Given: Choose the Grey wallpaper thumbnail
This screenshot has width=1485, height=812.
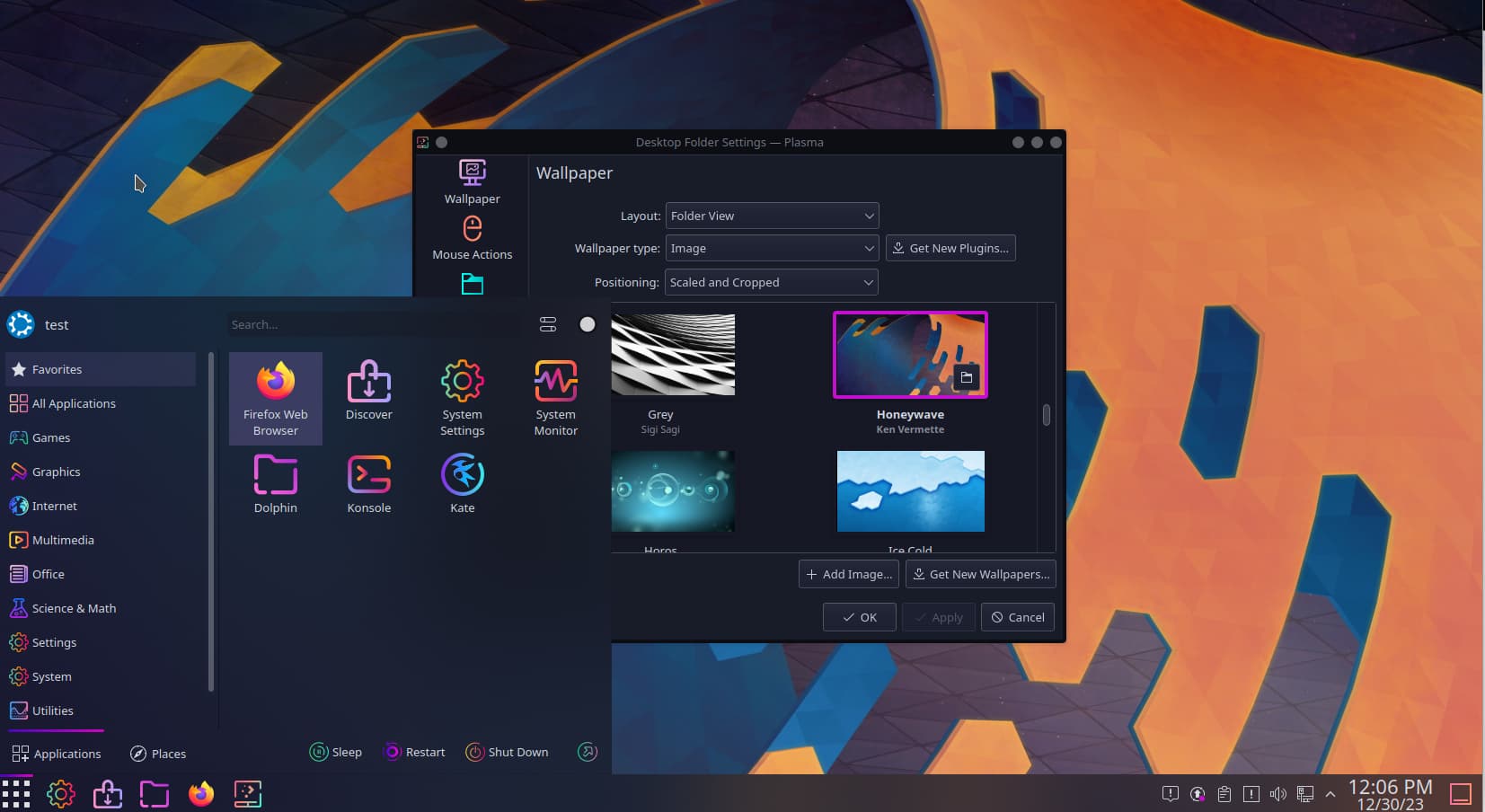Looking at the screenshot, I should (673, 355).
